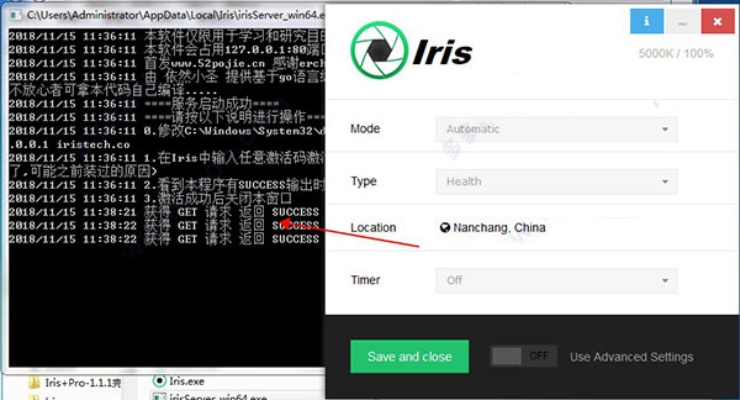Expand the Timer dropdown showing Off
This screenshot has height=400, width=740.
tap(556, 280)
